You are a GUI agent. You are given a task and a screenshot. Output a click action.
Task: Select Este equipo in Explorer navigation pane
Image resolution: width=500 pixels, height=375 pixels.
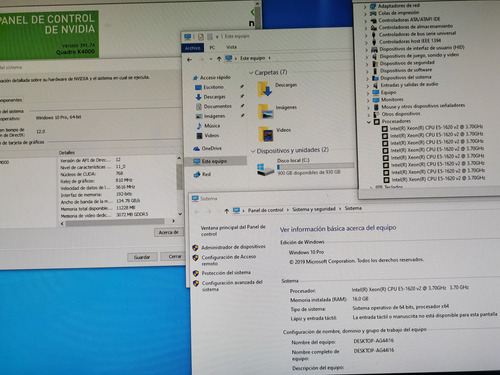[216, 161]
